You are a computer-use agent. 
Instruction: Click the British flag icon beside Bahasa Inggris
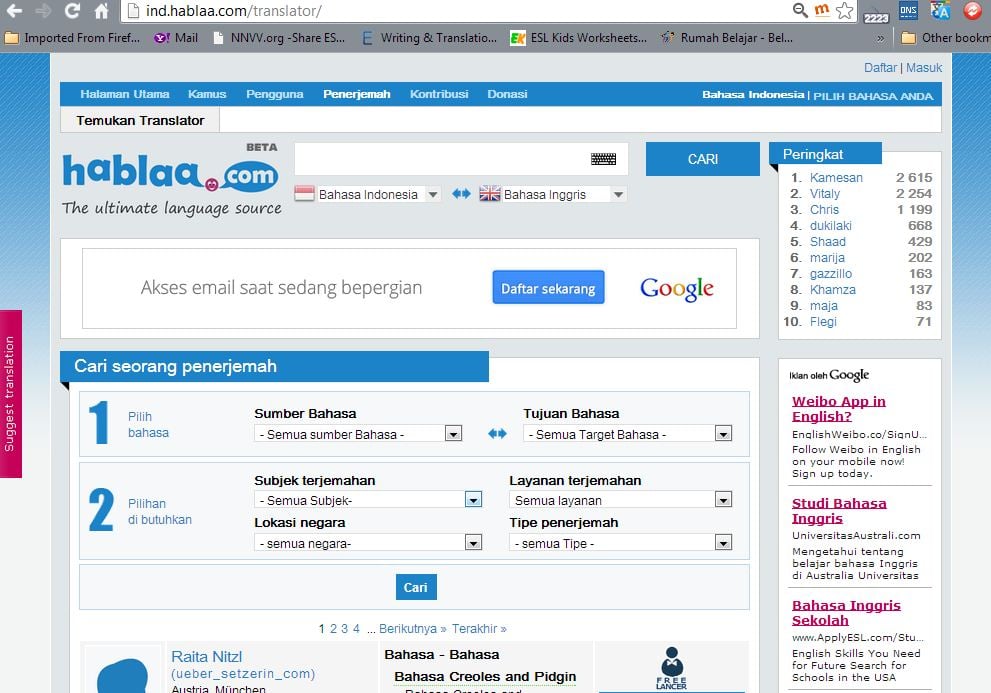(490, 194)
